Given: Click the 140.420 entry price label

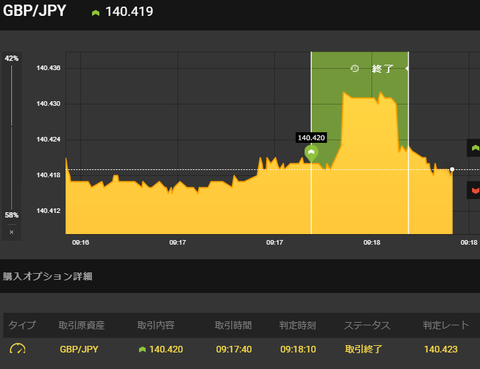Looking at the screenshot, I should point(311,138).
